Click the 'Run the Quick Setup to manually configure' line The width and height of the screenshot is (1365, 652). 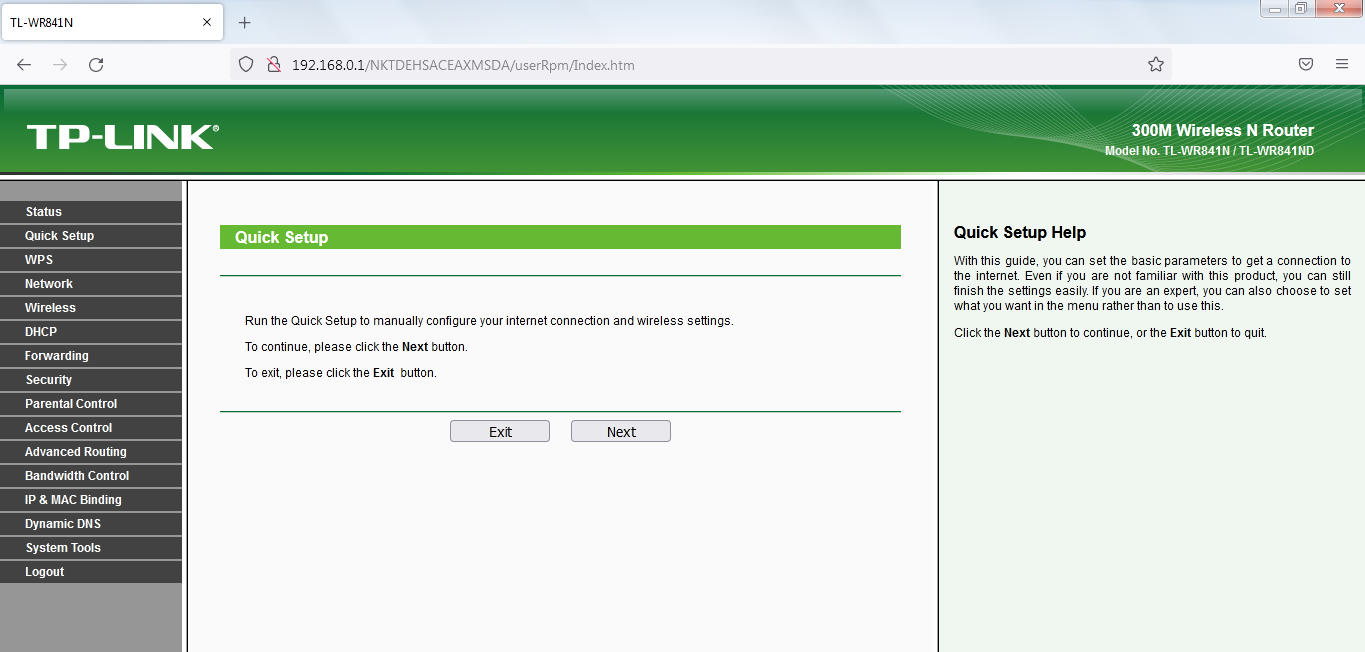pyautogui.click(x=489, y=321)
